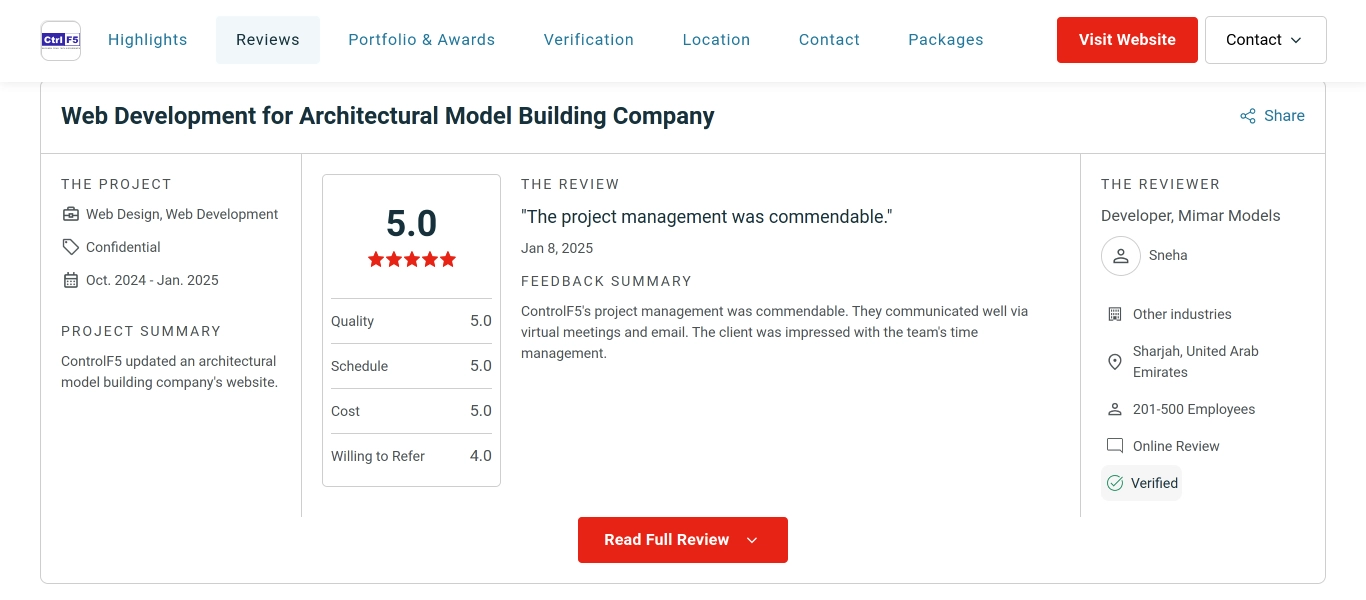Click the Visit Website button
The height and width of the screenshot is (600, 1366).
point(1127,40)
